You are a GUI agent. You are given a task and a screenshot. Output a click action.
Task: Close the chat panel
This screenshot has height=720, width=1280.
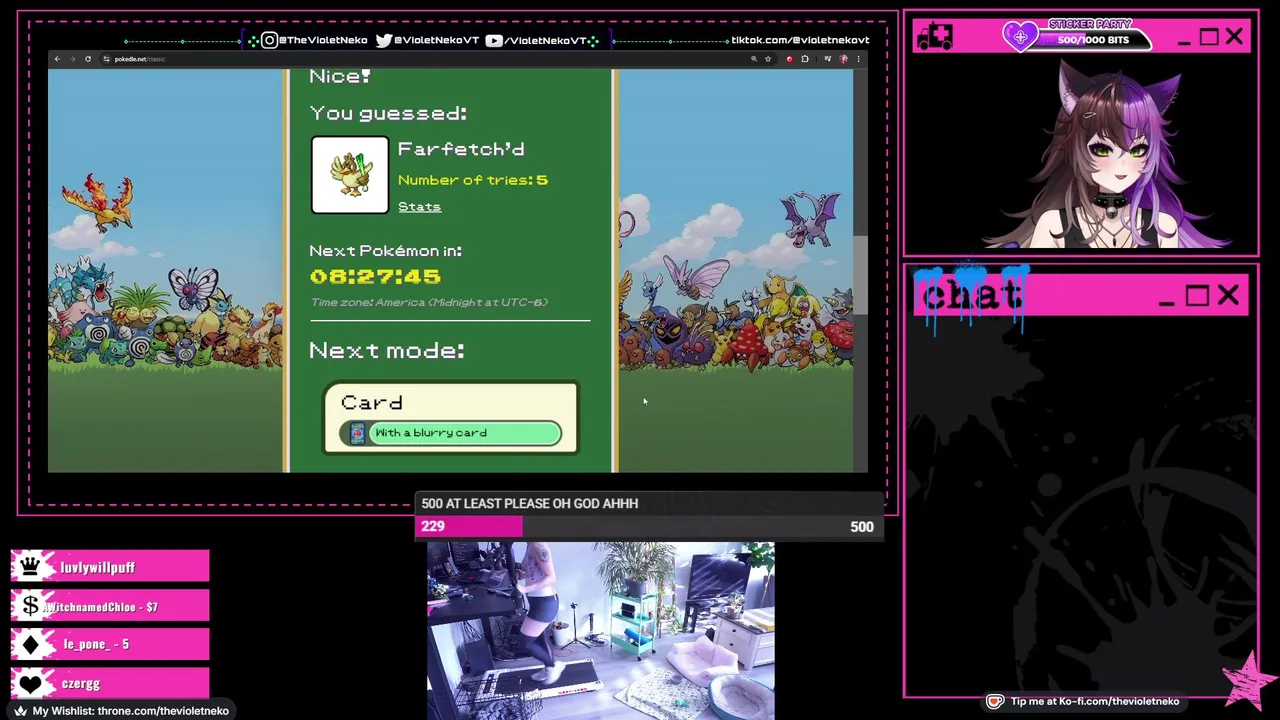1228,296
